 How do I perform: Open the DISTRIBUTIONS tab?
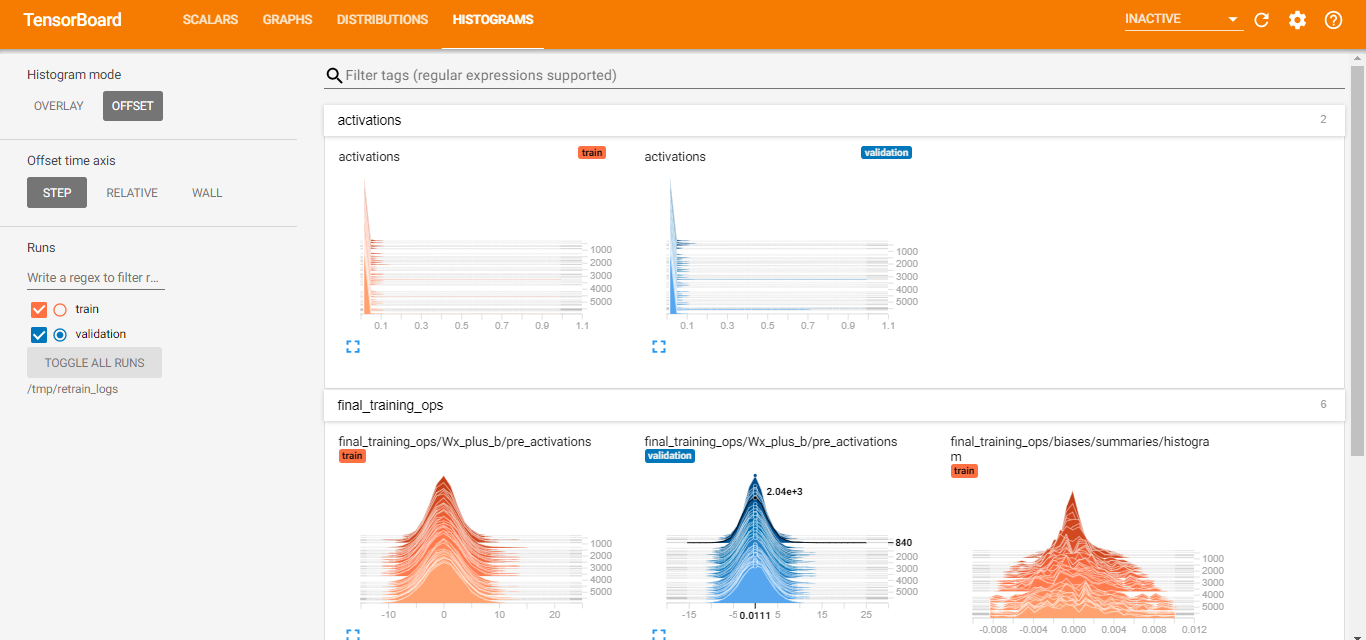(382, 20)
